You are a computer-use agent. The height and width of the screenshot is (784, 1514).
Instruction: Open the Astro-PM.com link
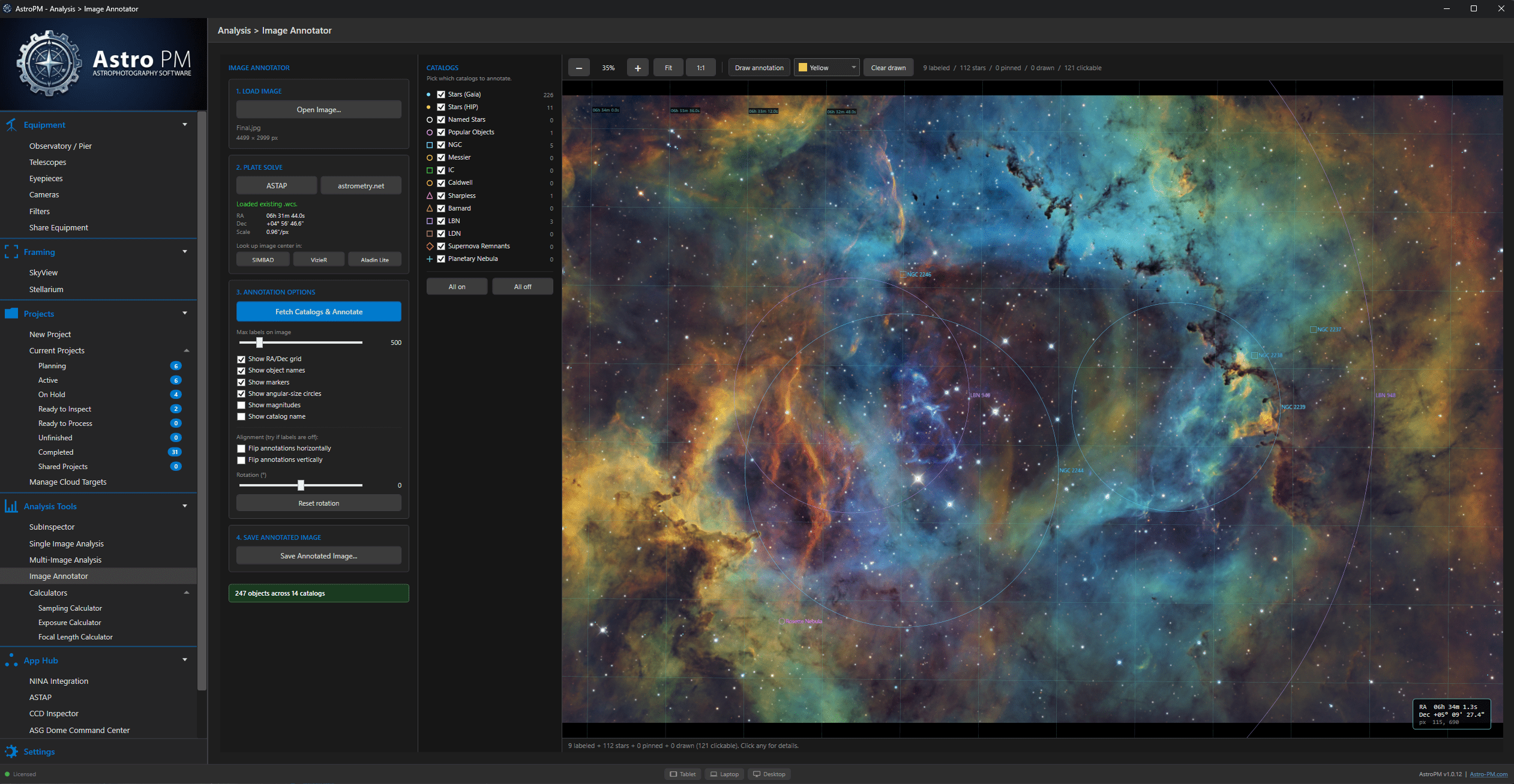click(1488, 774)
